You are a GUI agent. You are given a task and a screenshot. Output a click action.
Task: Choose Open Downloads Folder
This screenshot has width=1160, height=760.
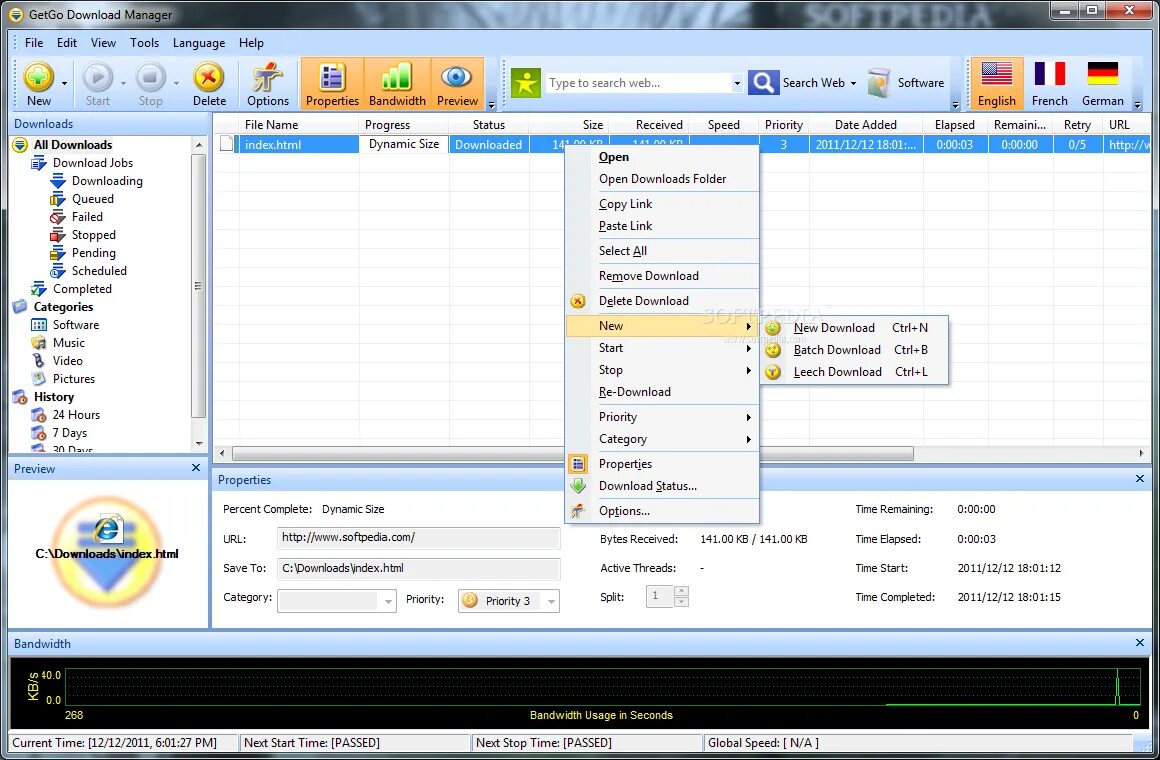click(x=662, y=178)
